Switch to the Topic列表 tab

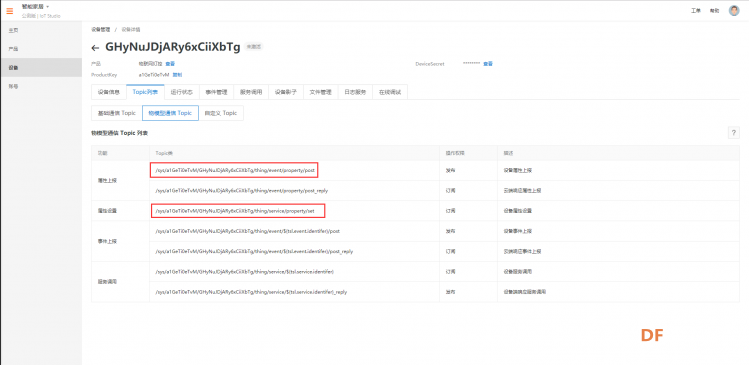pos(145,92)
